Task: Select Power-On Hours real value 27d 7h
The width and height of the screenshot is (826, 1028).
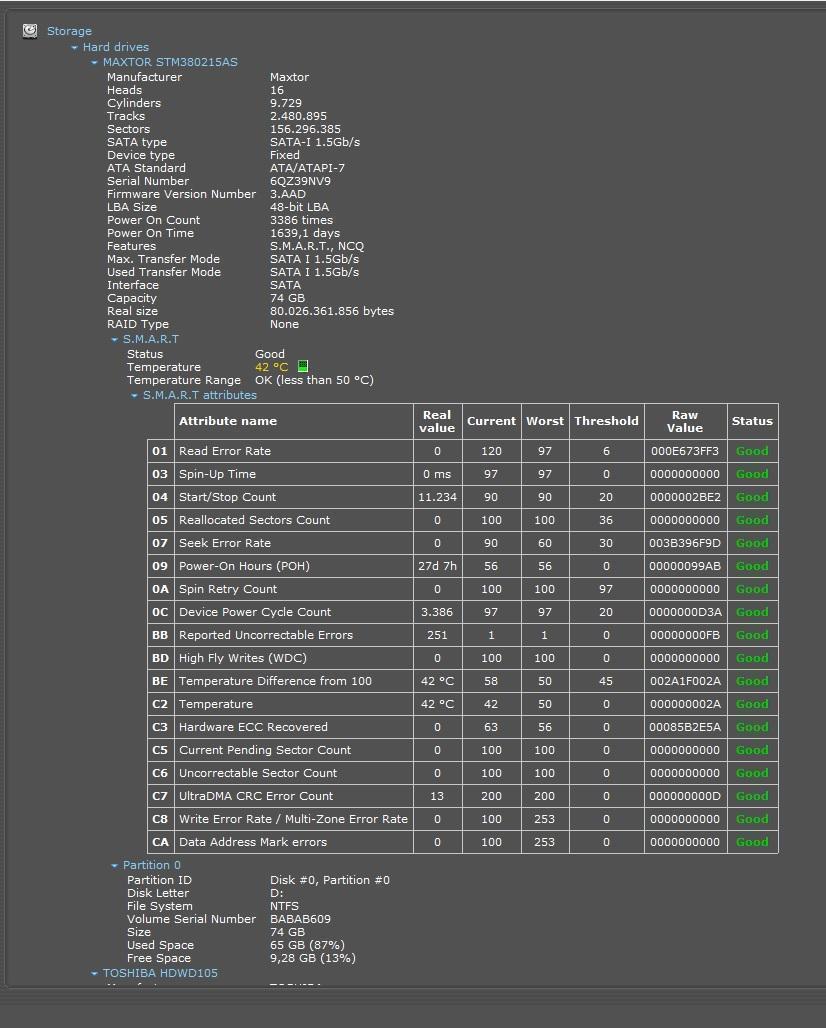Action: 437,566
